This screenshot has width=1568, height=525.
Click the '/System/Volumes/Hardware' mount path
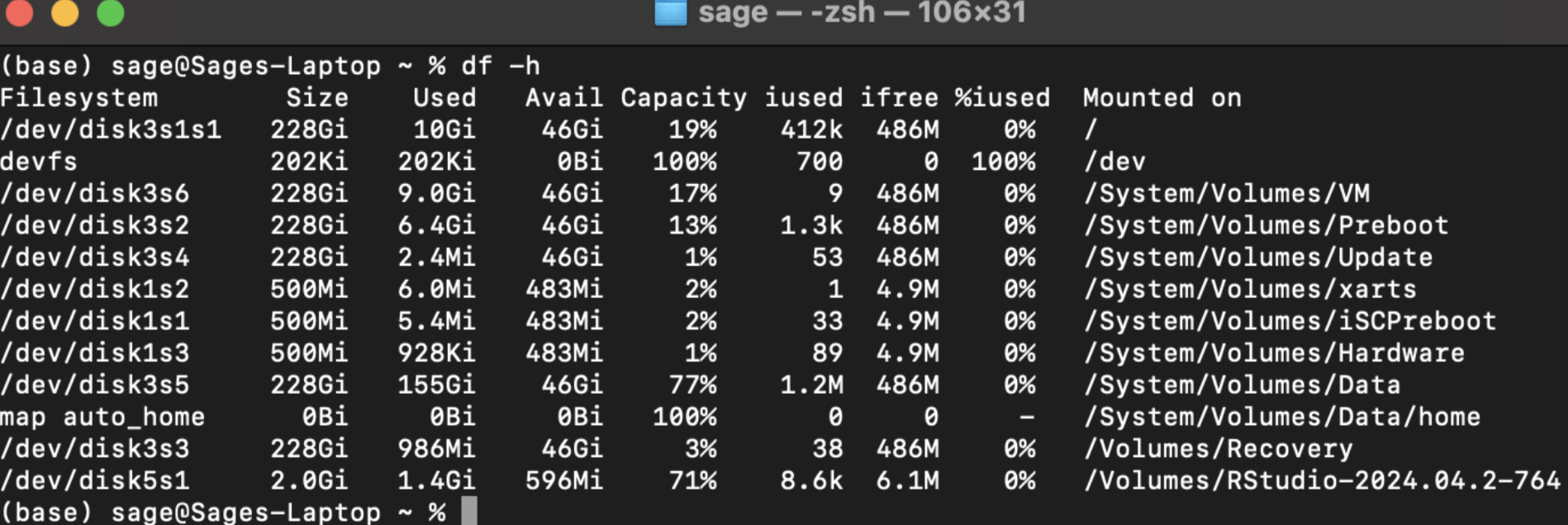coord(1274,352)
